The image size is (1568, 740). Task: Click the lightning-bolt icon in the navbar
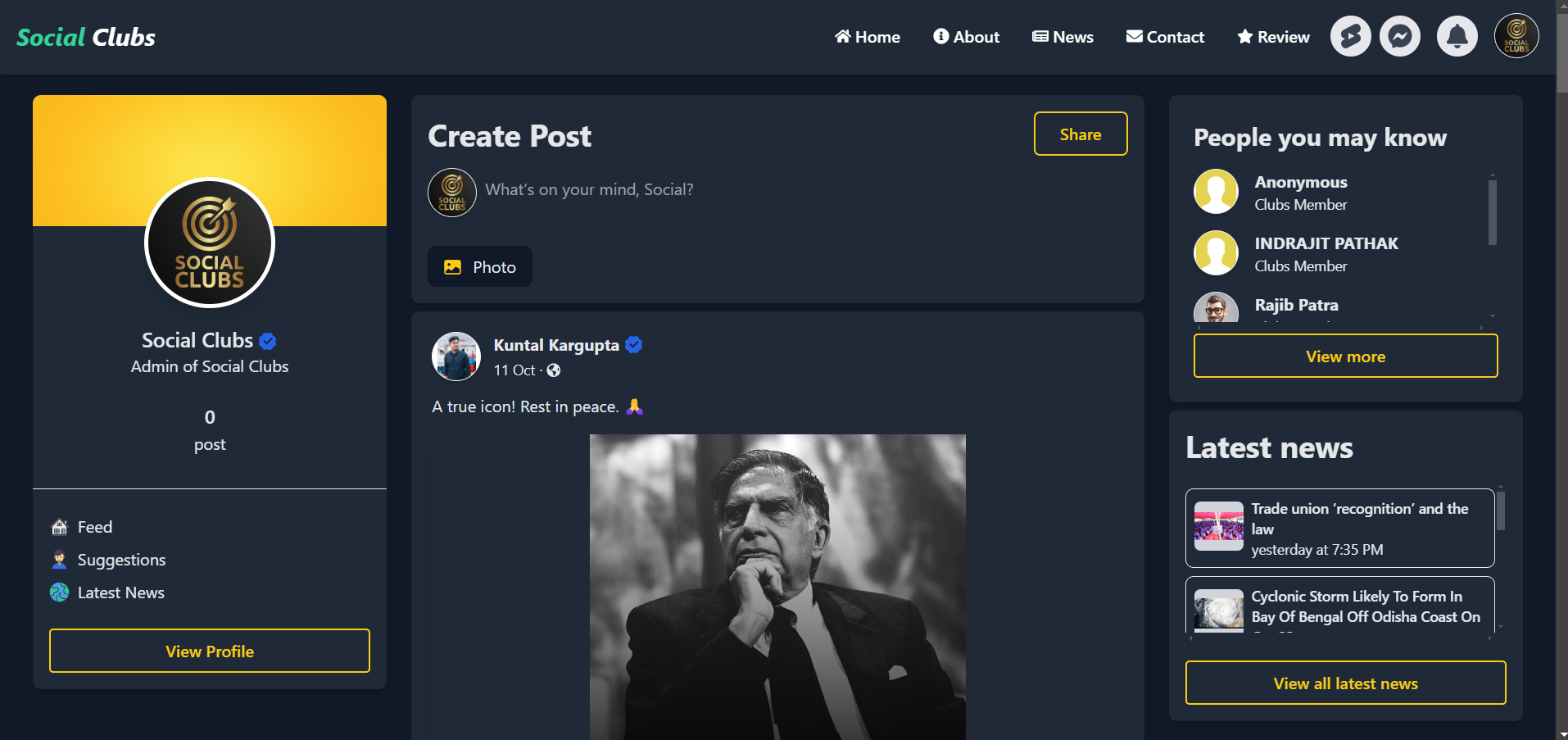(x=1350, y=37)
